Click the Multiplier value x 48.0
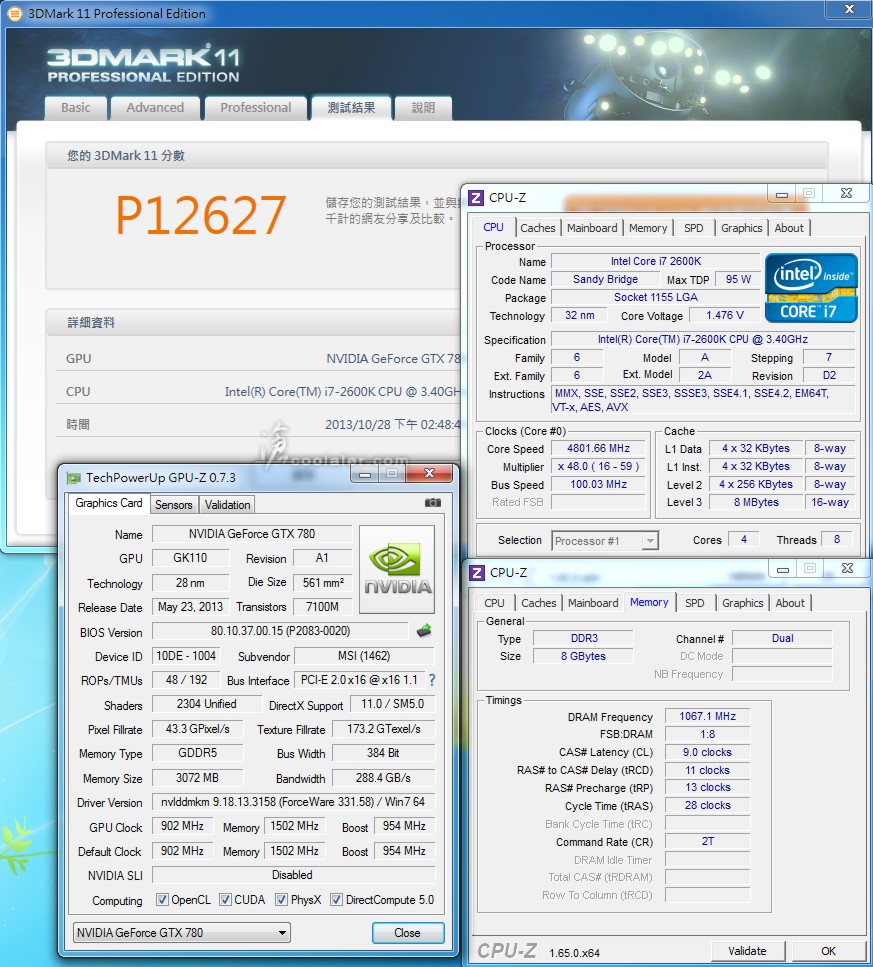The height and width of the screenshot is (967, 873). coord(598,466)
